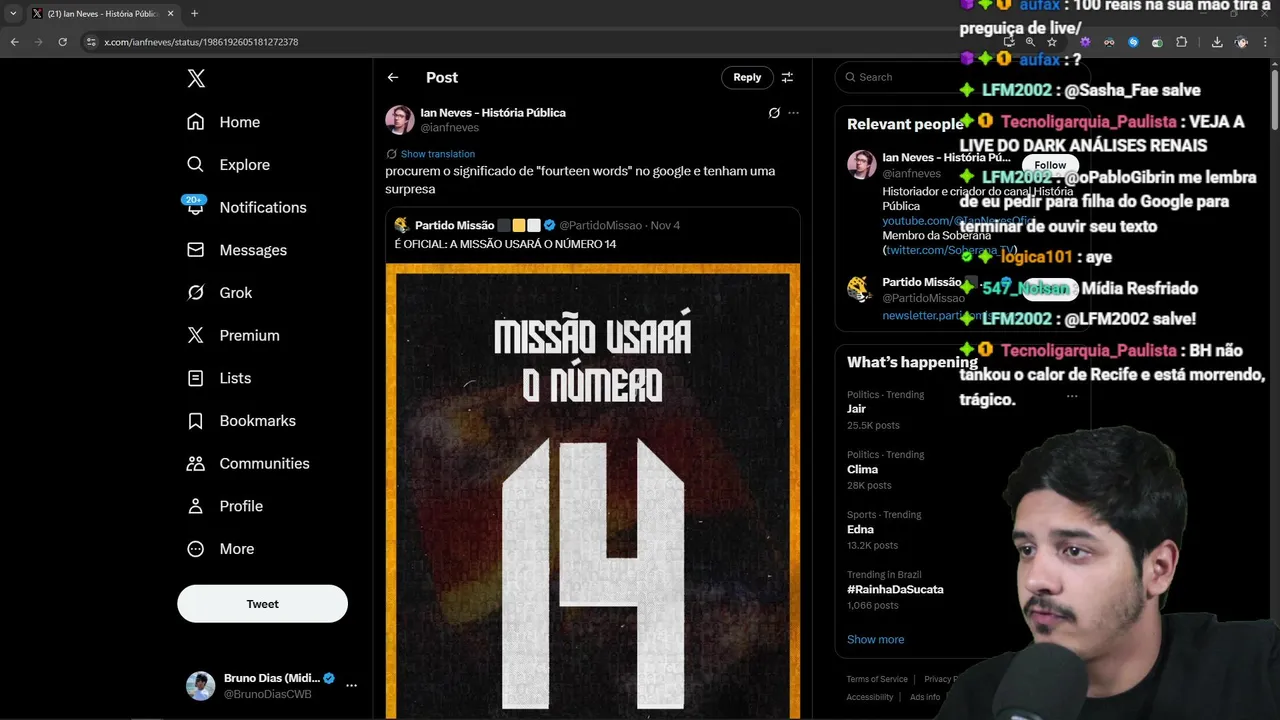Open #RainhaDaSucata trending topic
This screenshot has height=720, width=1280.
coord(895,589)
